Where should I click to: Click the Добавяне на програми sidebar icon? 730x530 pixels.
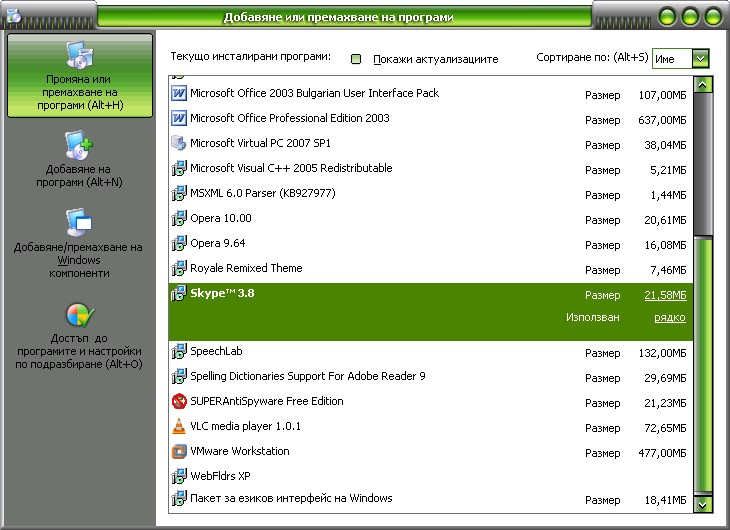(x=79, y=144)
